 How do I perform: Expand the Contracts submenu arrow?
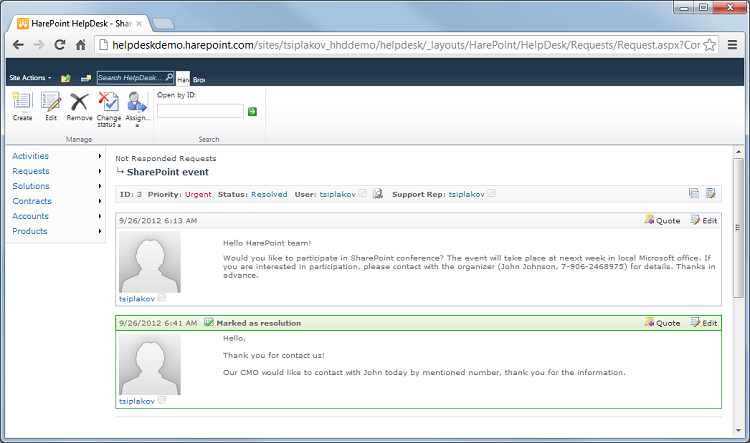pos(99,201)
